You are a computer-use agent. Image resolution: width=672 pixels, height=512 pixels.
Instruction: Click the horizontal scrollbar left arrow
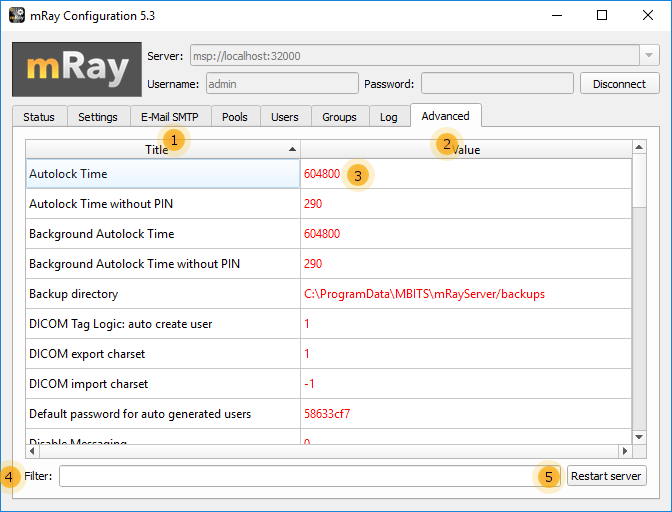32,451
